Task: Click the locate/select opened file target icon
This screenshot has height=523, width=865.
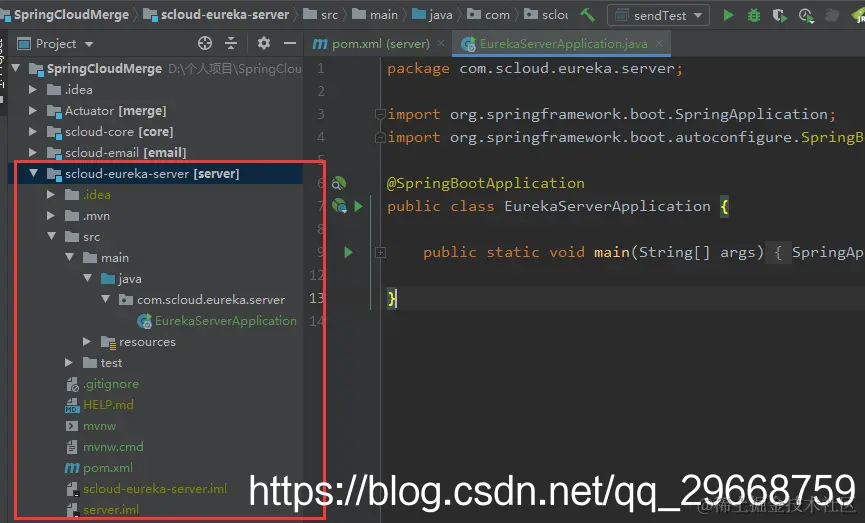Action: 205,43
